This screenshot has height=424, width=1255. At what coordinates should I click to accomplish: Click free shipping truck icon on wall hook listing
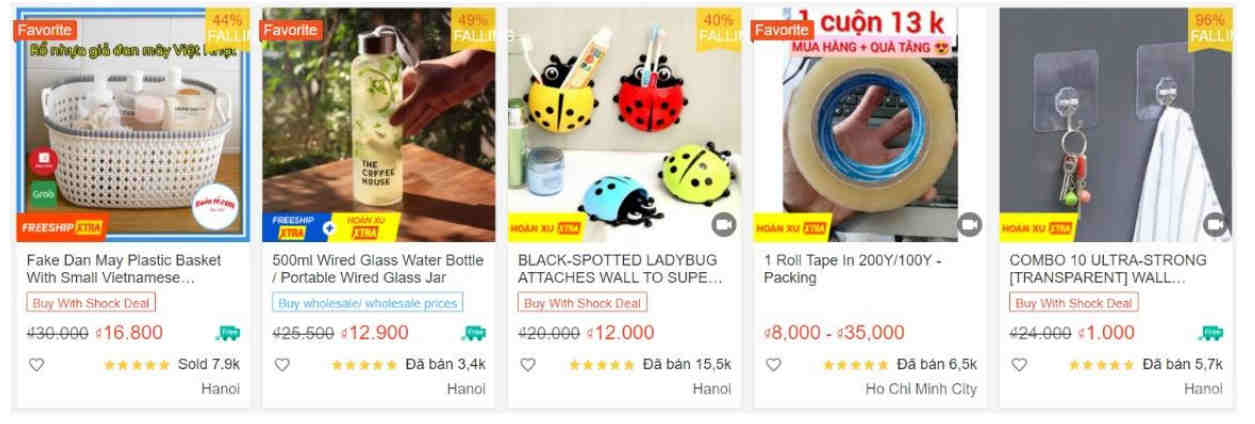point(1211,333)
